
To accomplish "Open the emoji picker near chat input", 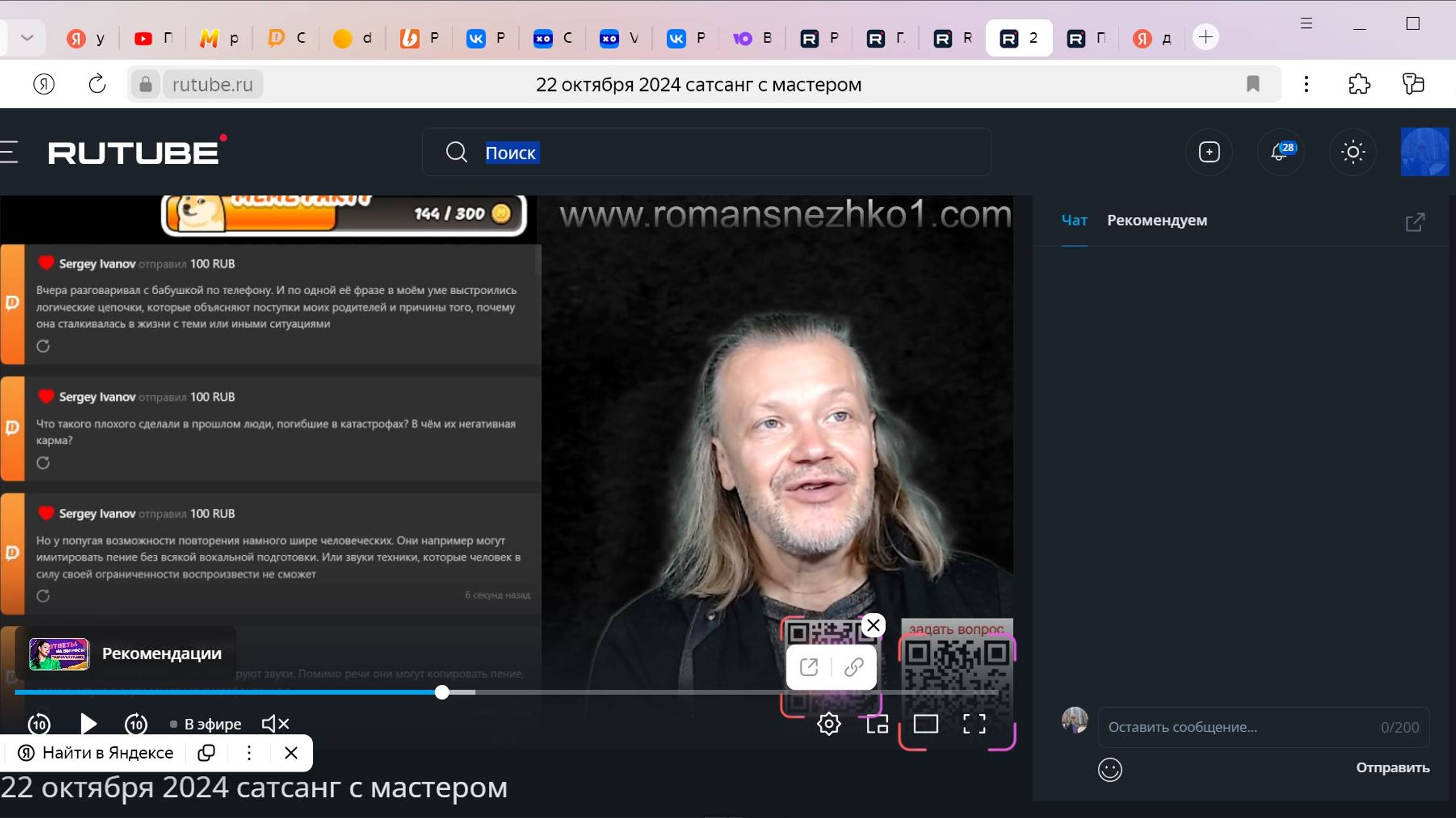I will (x=1110, y=770).
